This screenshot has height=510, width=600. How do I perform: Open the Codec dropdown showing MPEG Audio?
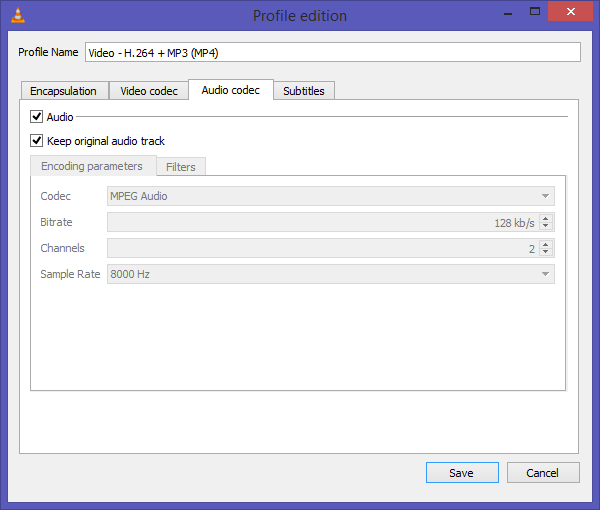[331, 196]
